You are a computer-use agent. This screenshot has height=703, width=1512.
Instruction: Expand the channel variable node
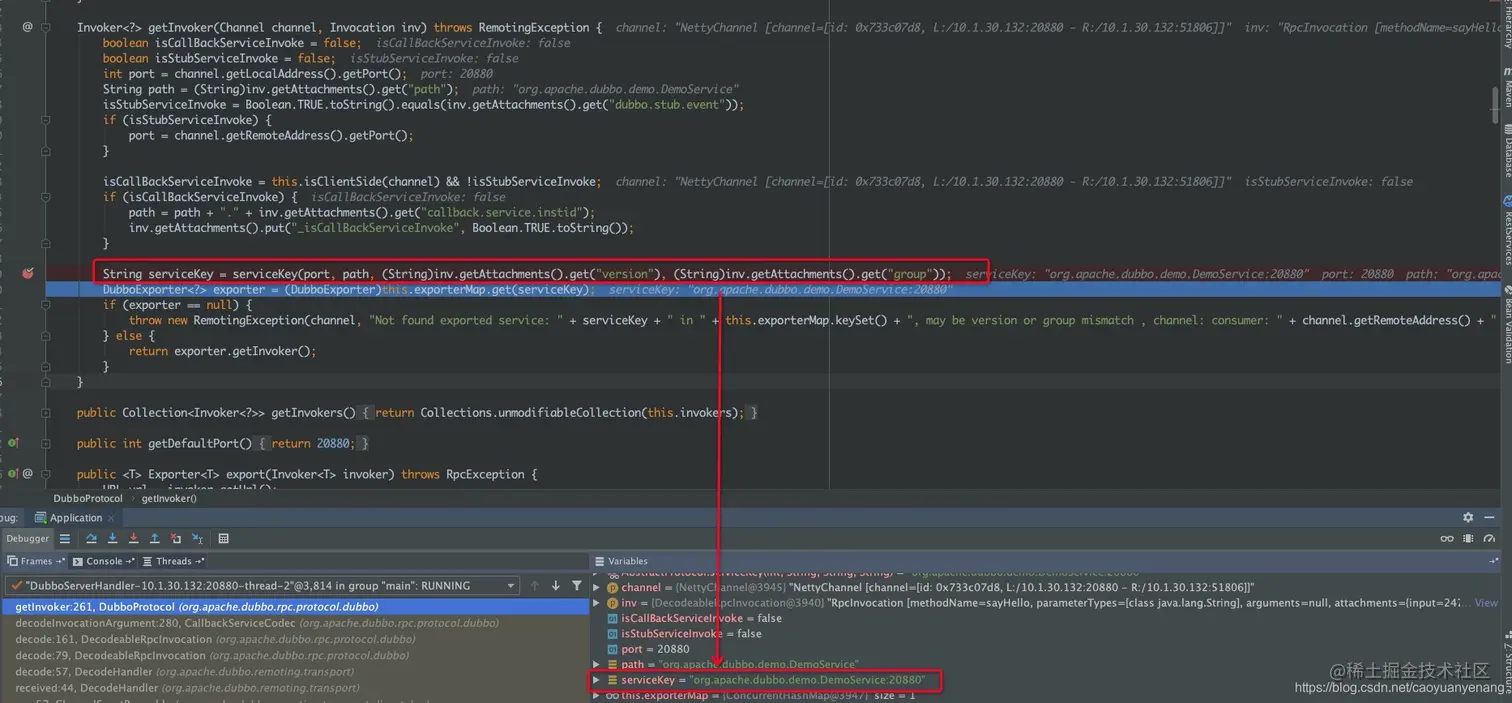click(x=597, y=588)
